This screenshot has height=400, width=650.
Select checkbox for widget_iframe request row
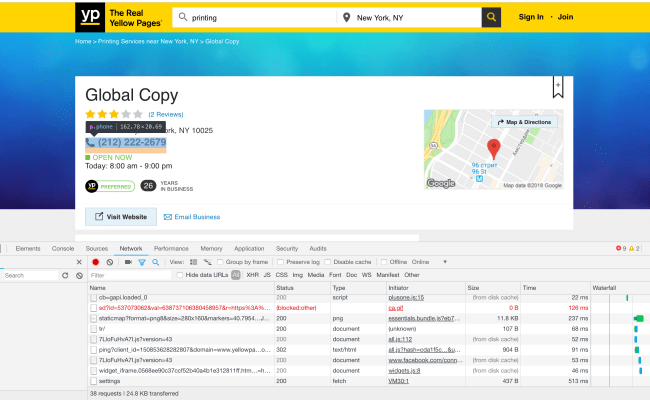94,371
